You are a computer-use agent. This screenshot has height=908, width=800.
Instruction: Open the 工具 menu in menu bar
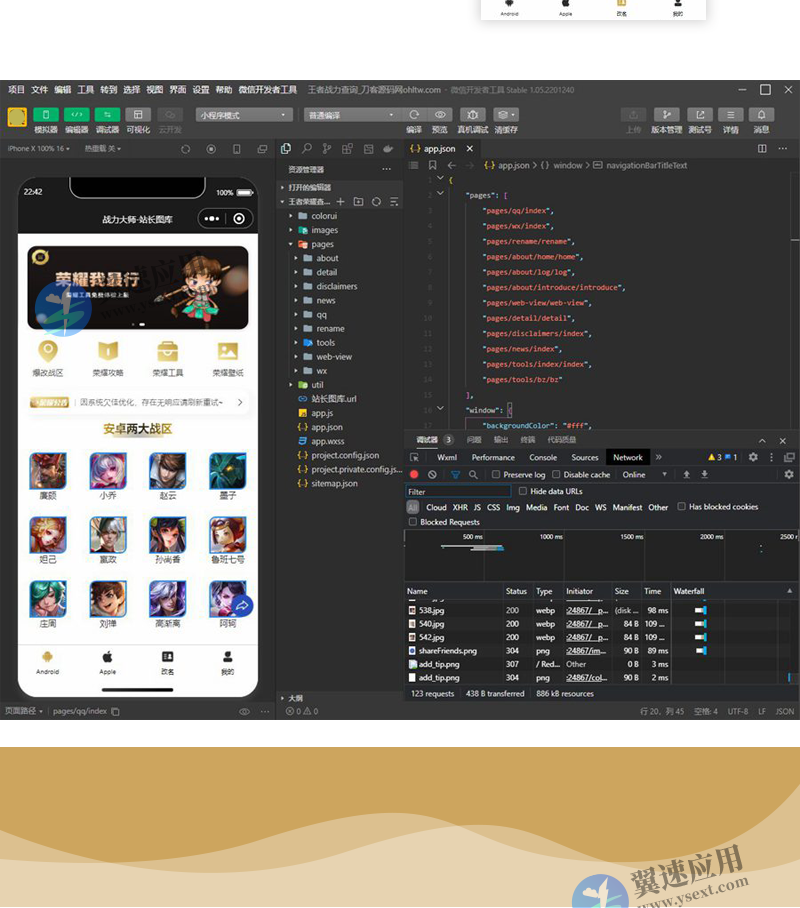[x=86, y=89]
